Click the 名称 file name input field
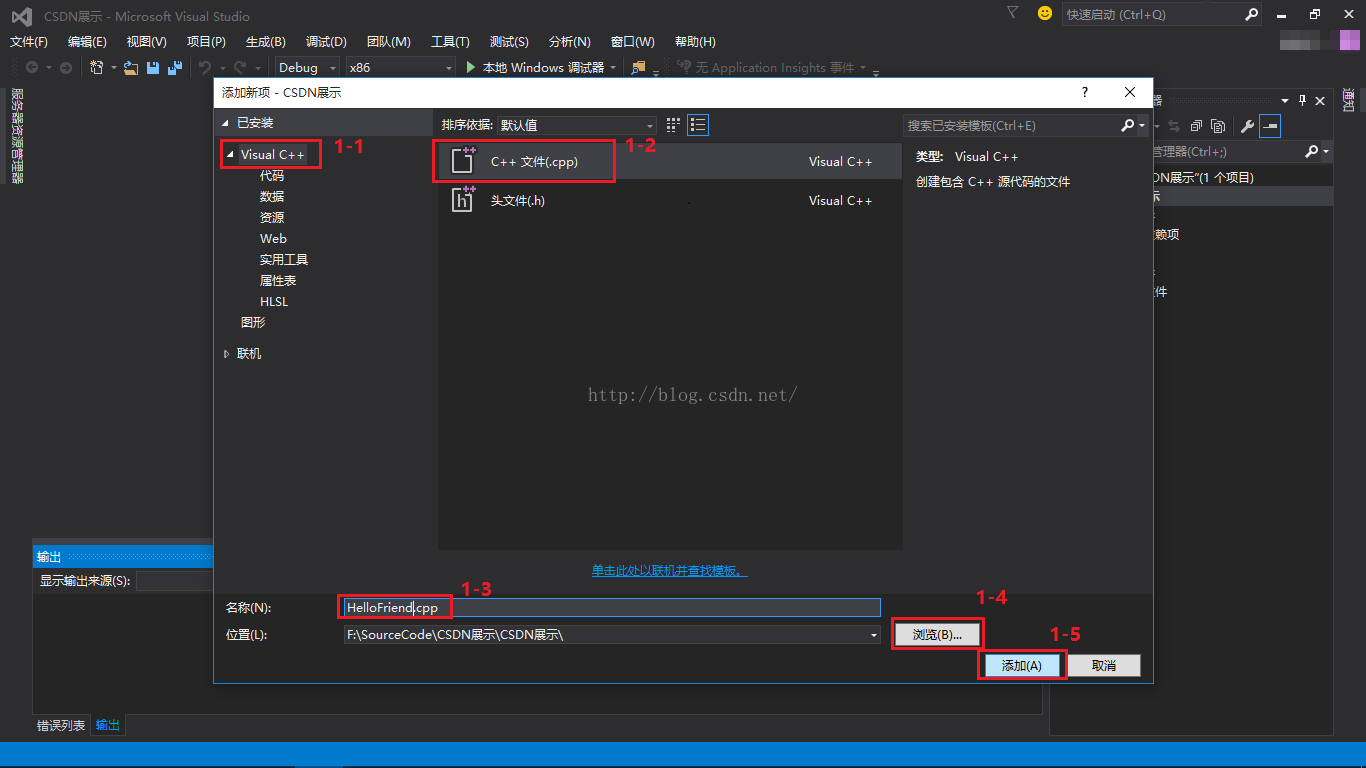The width and height of the screenshot is (1366, 768). 611,607
